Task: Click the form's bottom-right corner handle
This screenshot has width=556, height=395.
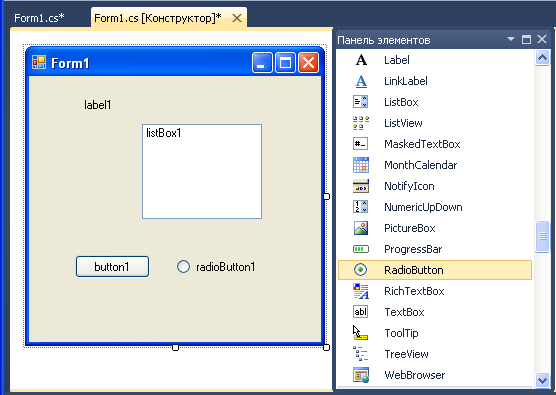Action: point(327,347)
